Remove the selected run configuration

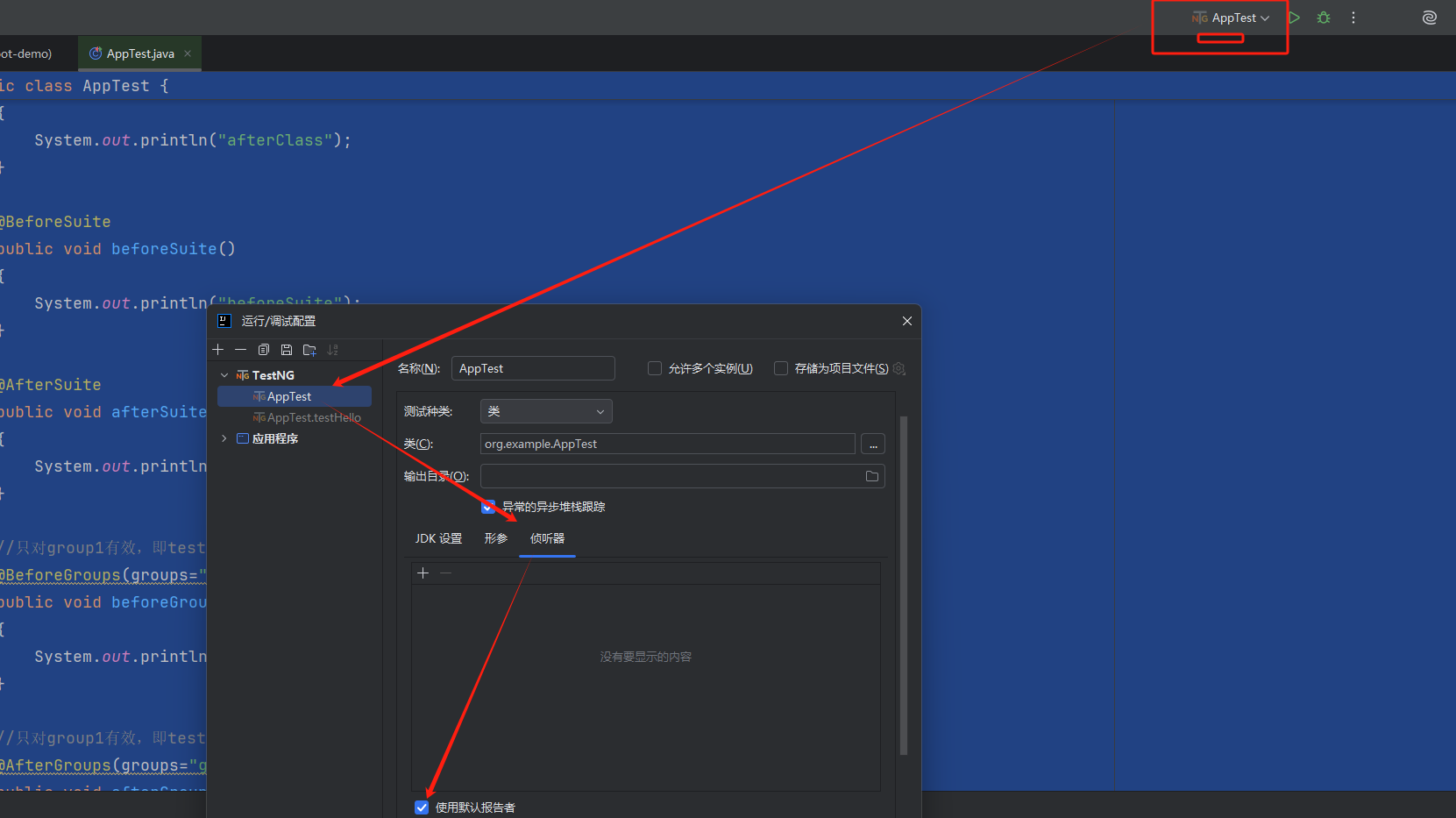pos(240,350)
